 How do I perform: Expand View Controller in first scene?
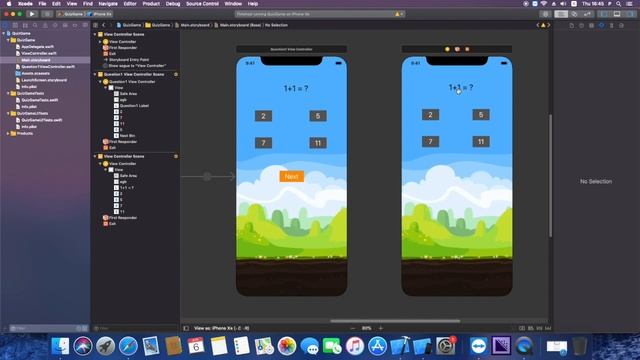(100, 42)
